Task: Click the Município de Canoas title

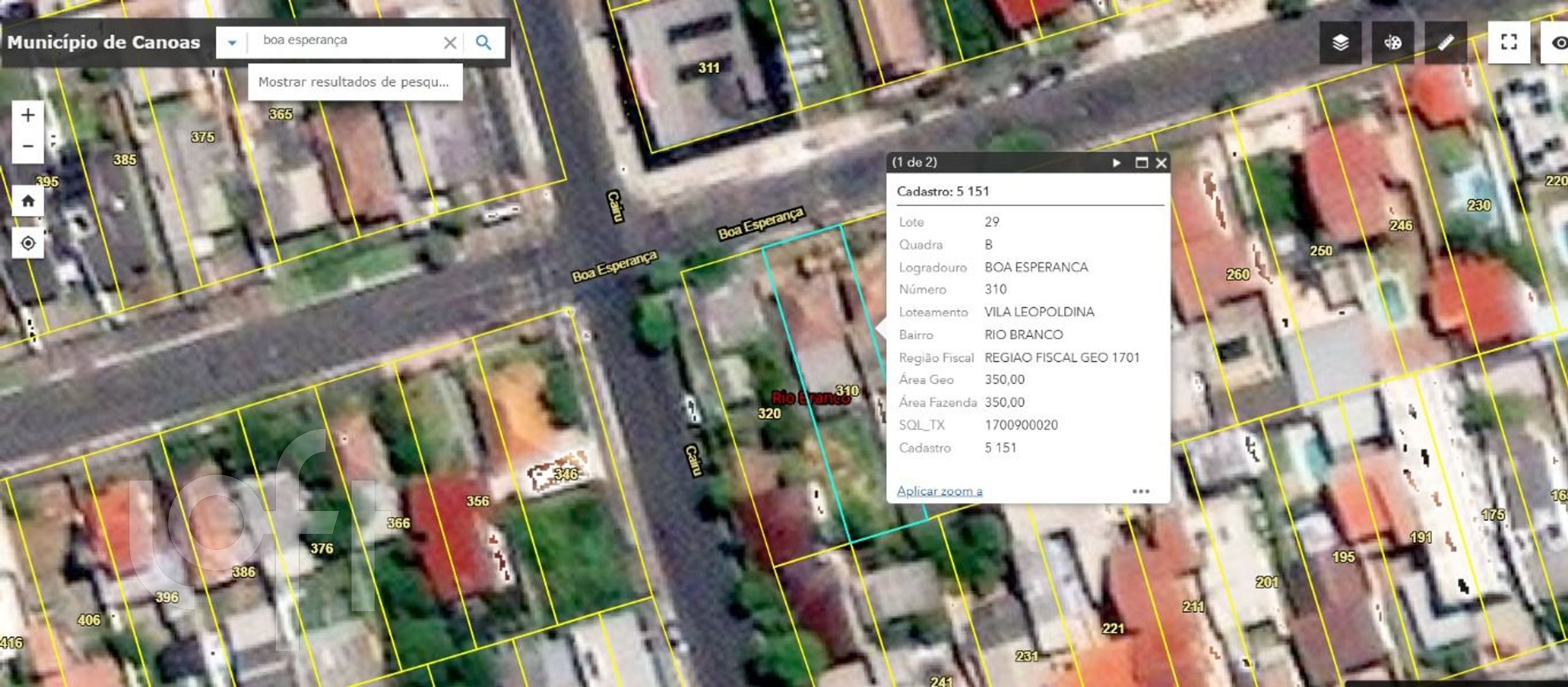Action: point(104,42)
